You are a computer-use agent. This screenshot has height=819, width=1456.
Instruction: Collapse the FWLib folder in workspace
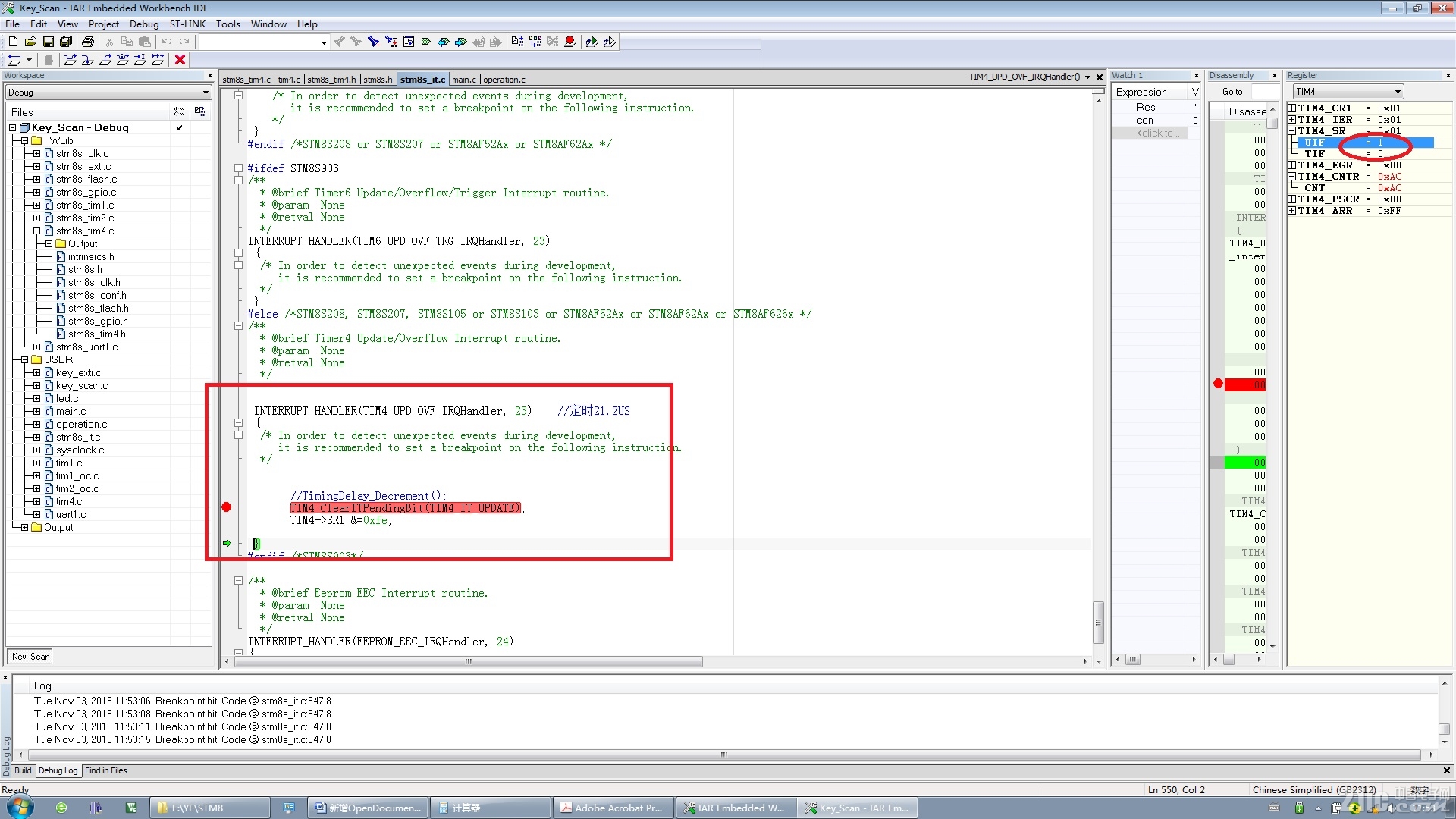24,141
